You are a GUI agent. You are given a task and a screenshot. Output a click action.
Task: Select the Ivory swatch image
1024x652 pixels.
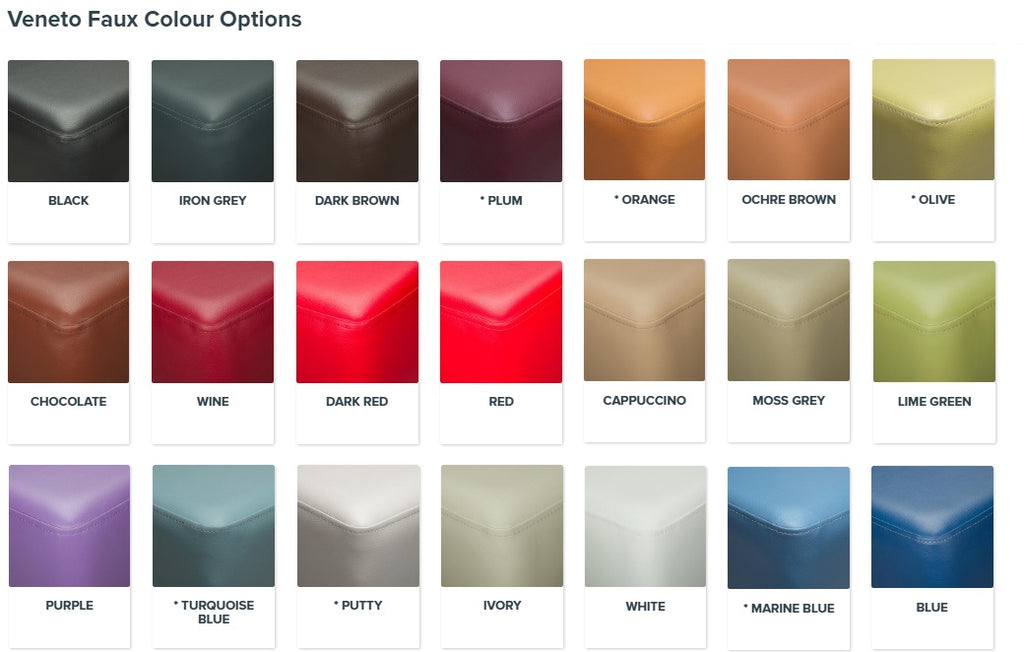pyautogui.click(x=502, y=526)
